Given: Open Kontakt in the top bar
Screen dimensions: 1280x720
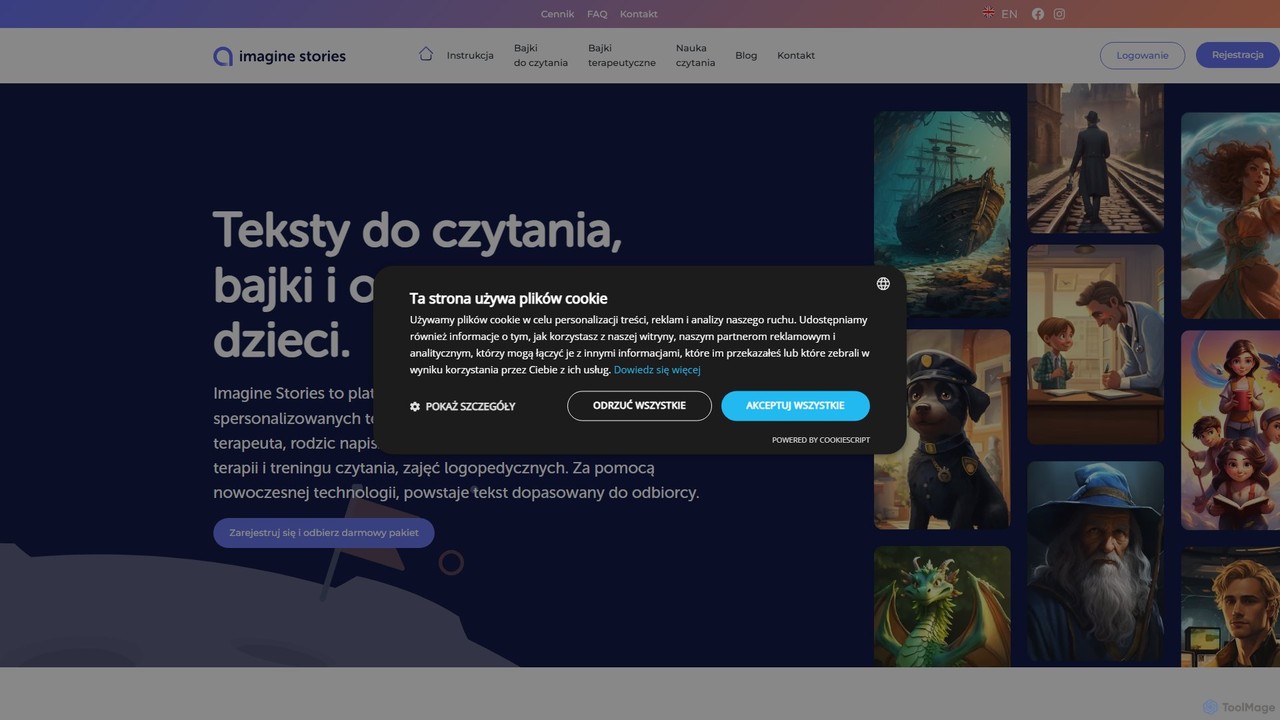Looking at the screenshot, I should pyautogui.click(x=639, y=14).
